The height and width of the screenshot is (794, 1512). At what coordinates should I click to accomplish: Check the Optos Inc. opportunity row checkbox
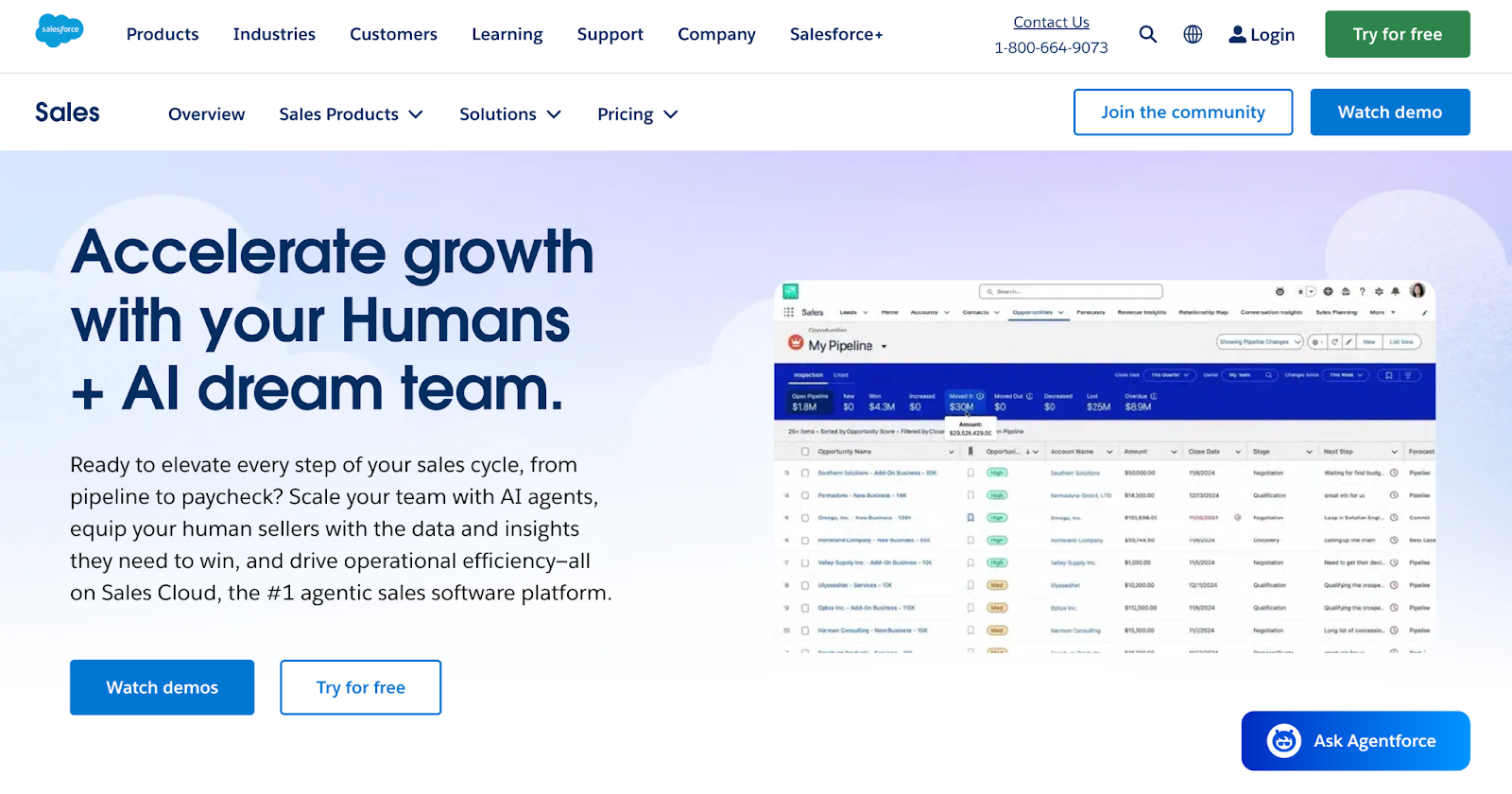click(x=805, y=608)
